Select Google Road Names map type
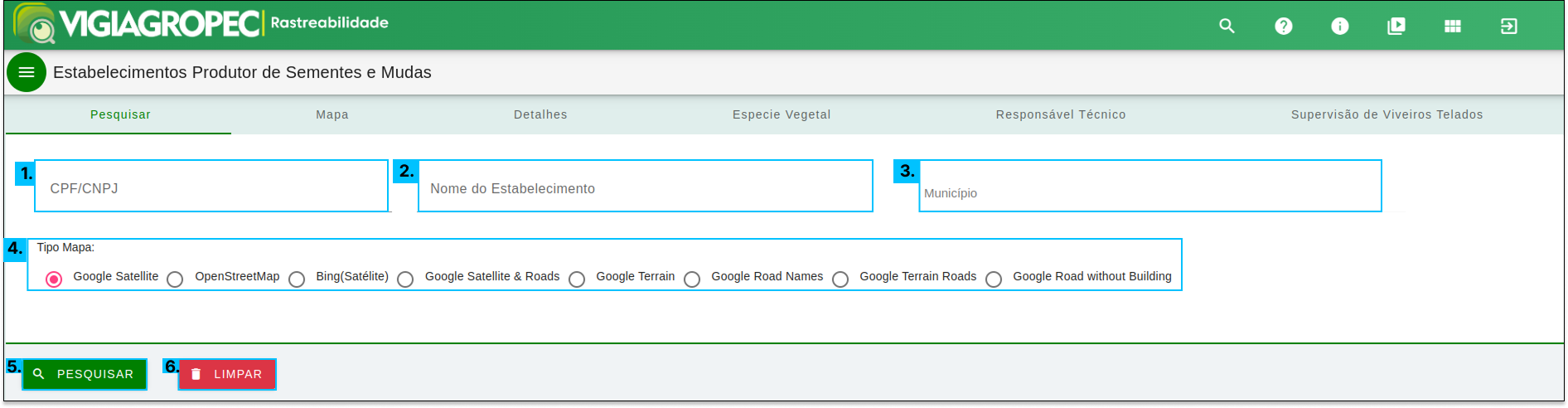 pyautogui.click(x=692, y=279)
